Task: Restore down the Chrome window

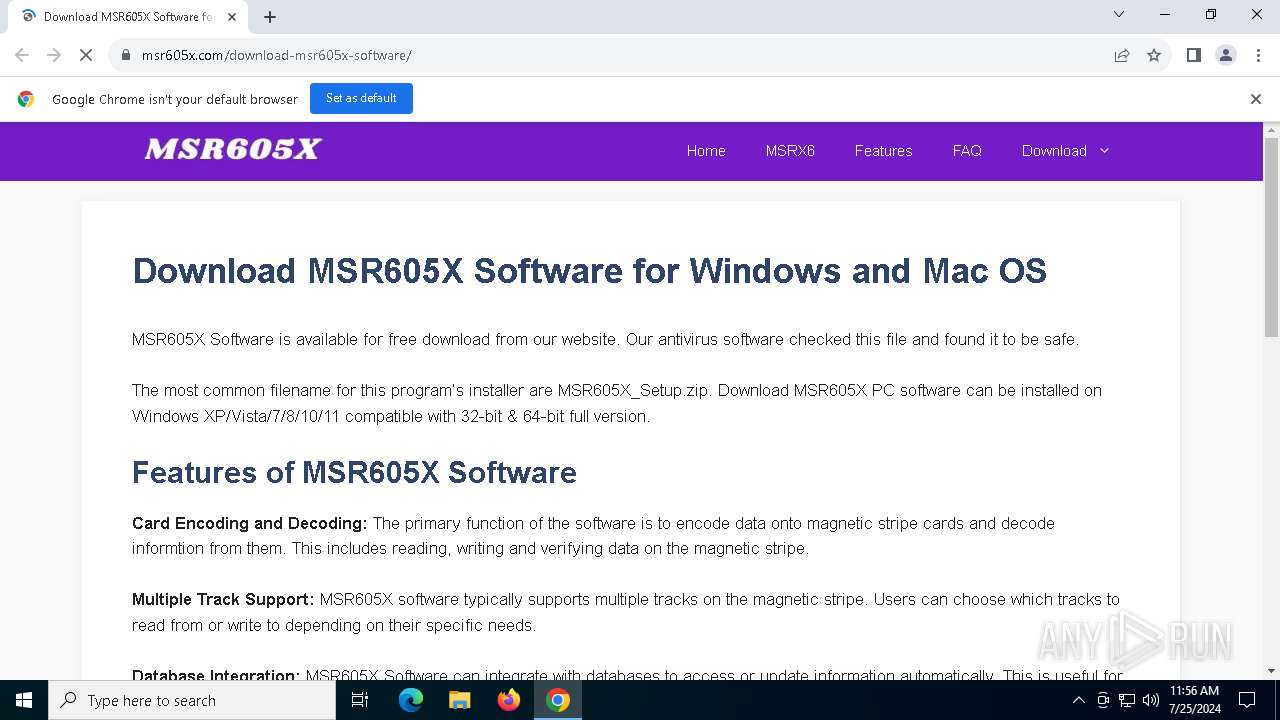Action: point(1211,14)
